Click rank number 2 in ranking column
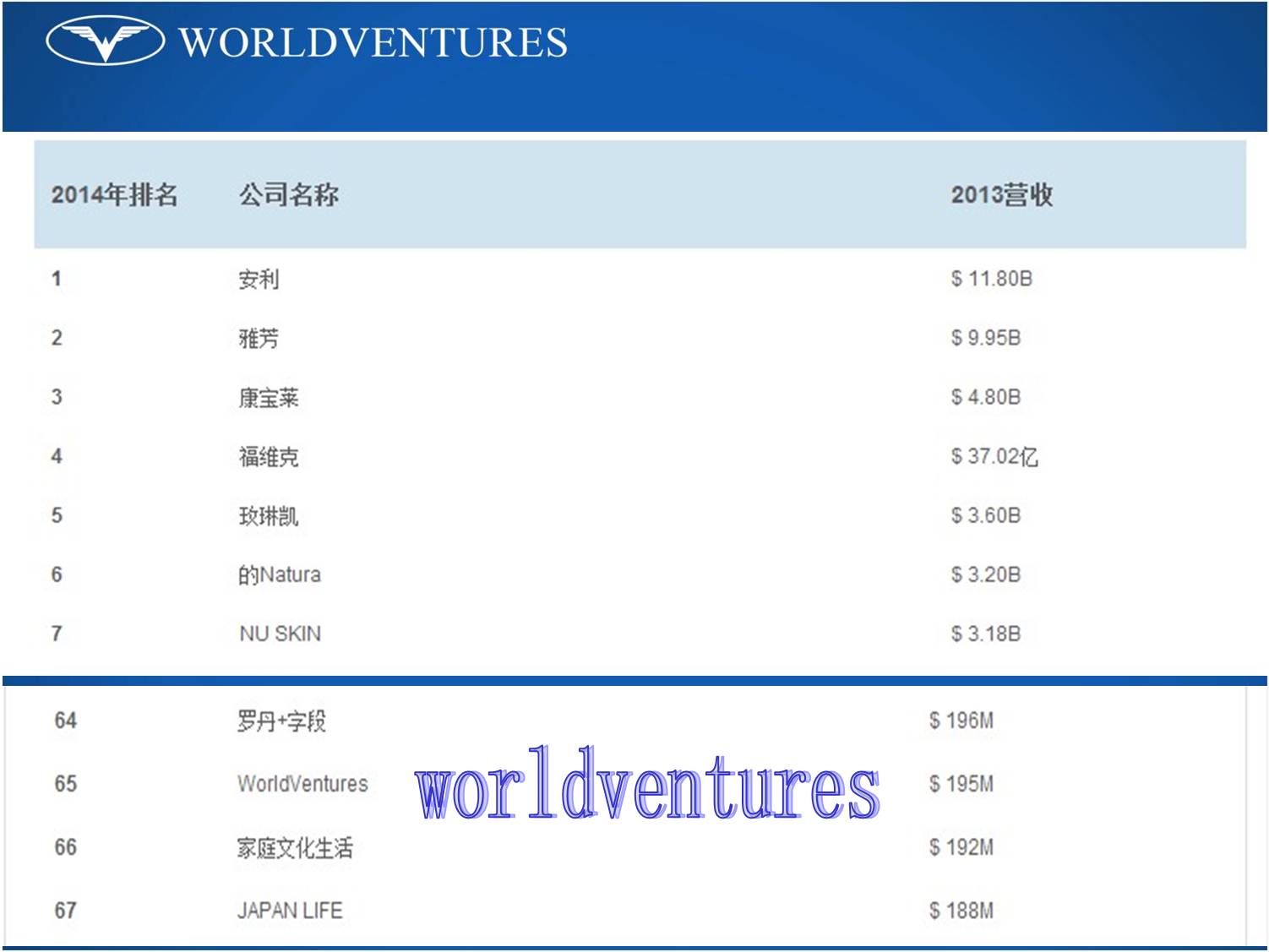 coord(57,338)
